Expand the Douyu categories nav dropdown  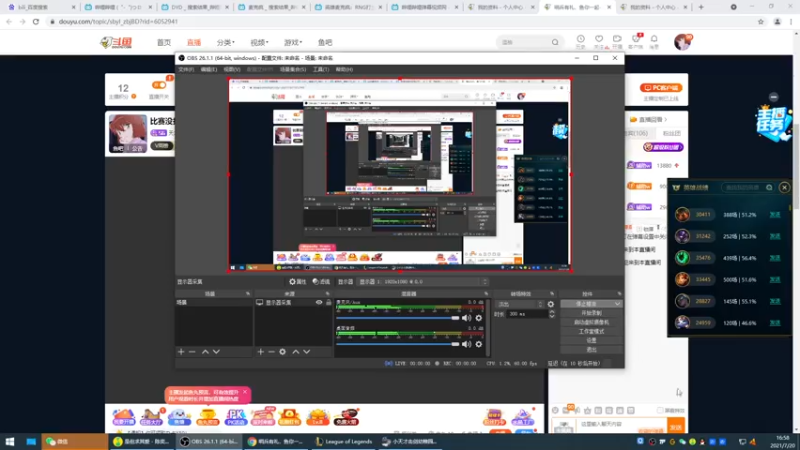coord(226,42)
